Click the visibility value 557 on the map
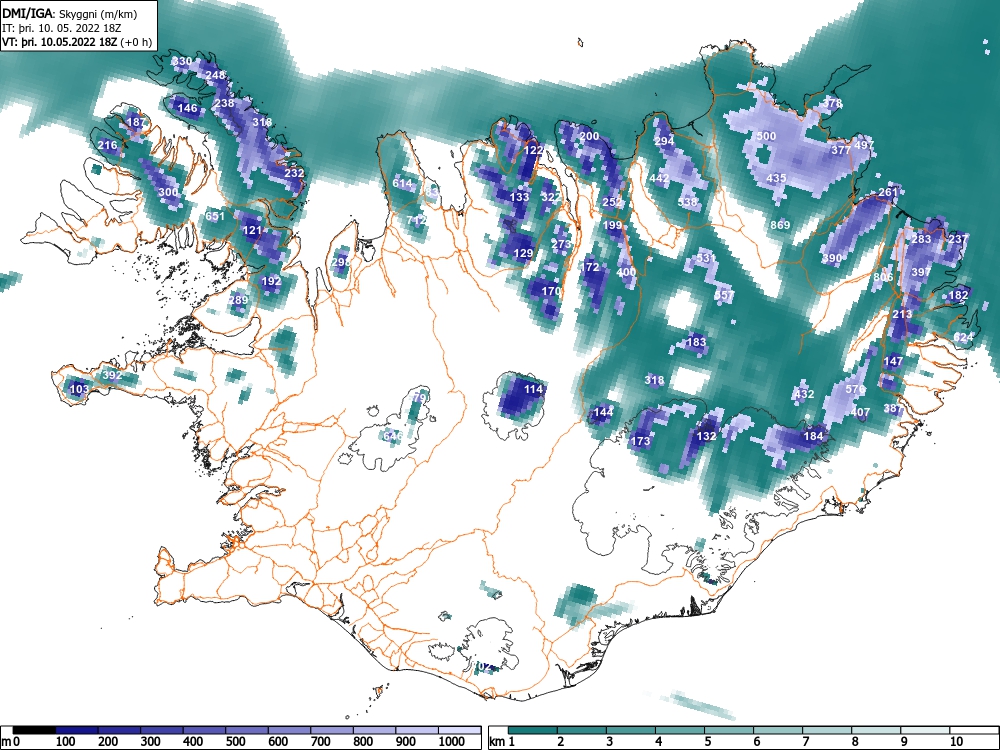The image size is (1000, 750). (724, 295)
